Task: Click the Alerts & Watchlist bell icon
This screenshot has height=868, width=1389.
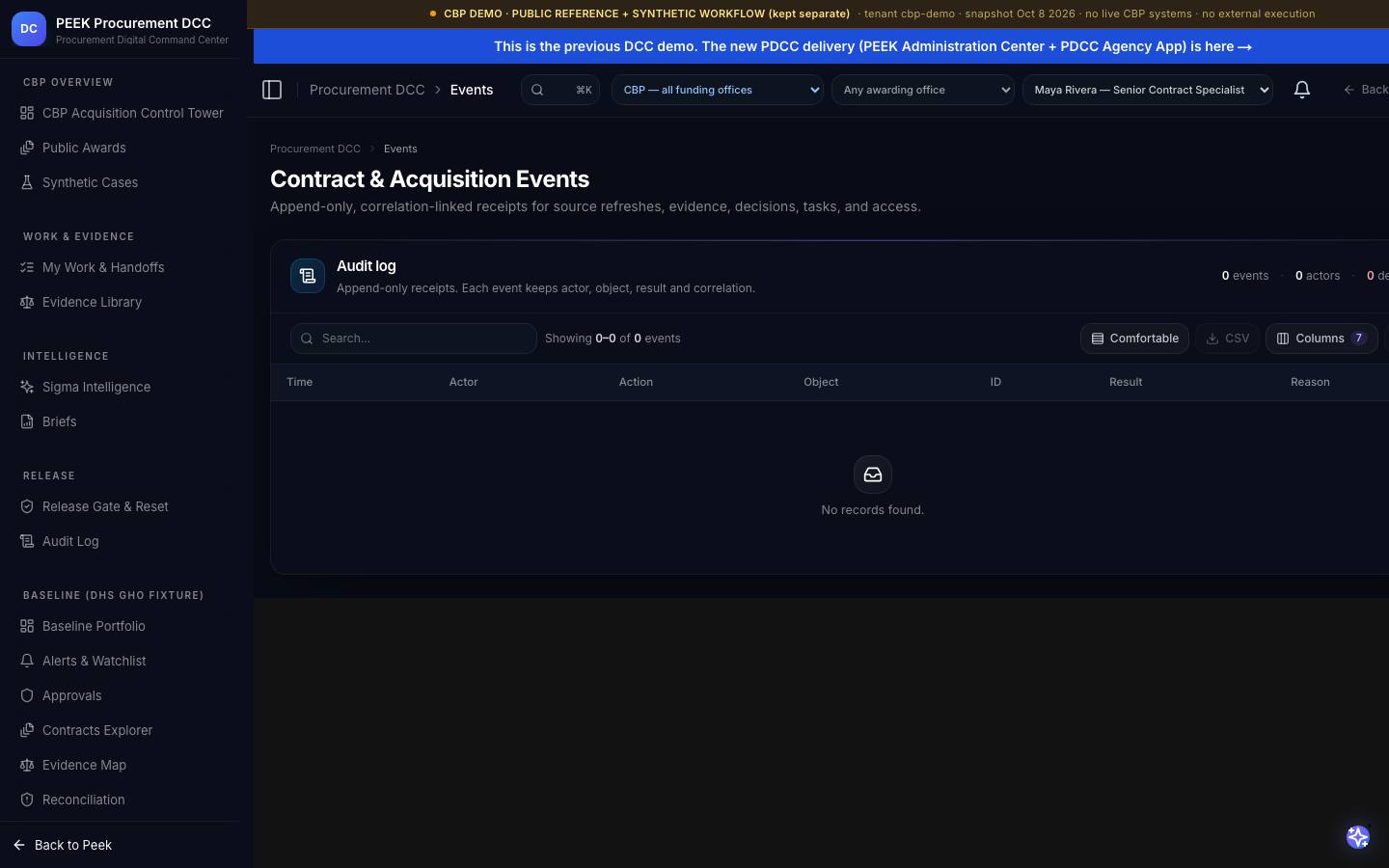Action: tap(27, 661)
